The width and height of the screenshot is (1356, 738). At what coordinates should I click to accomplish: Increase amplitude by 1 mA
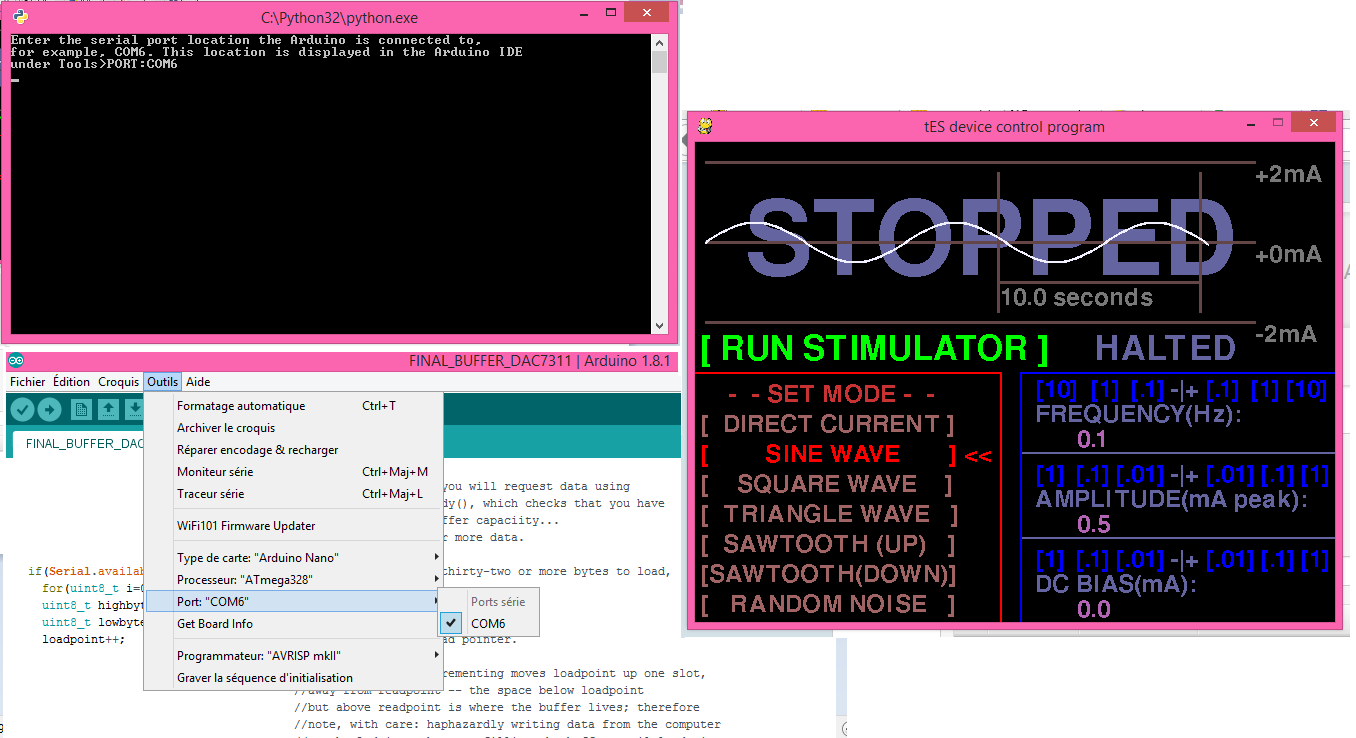coord(1314,474)
